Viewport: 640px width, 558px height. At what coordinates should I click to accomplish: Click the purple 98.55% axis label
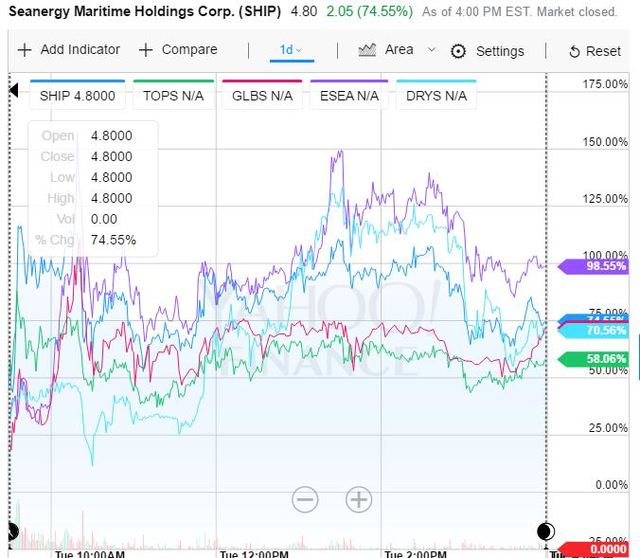coord(598,266)
